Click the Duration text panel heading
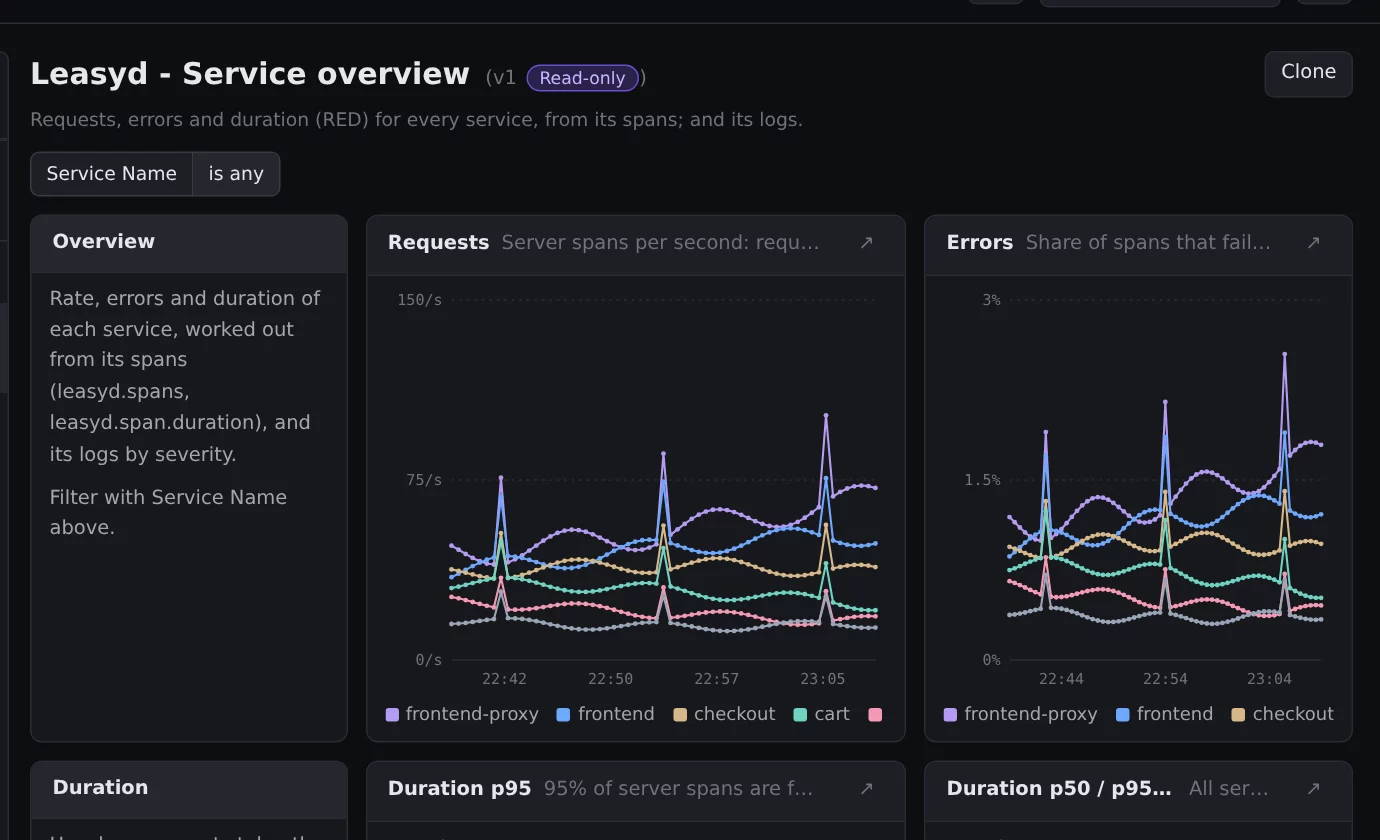The image size is (1380, 840). (x=100, y=788)
